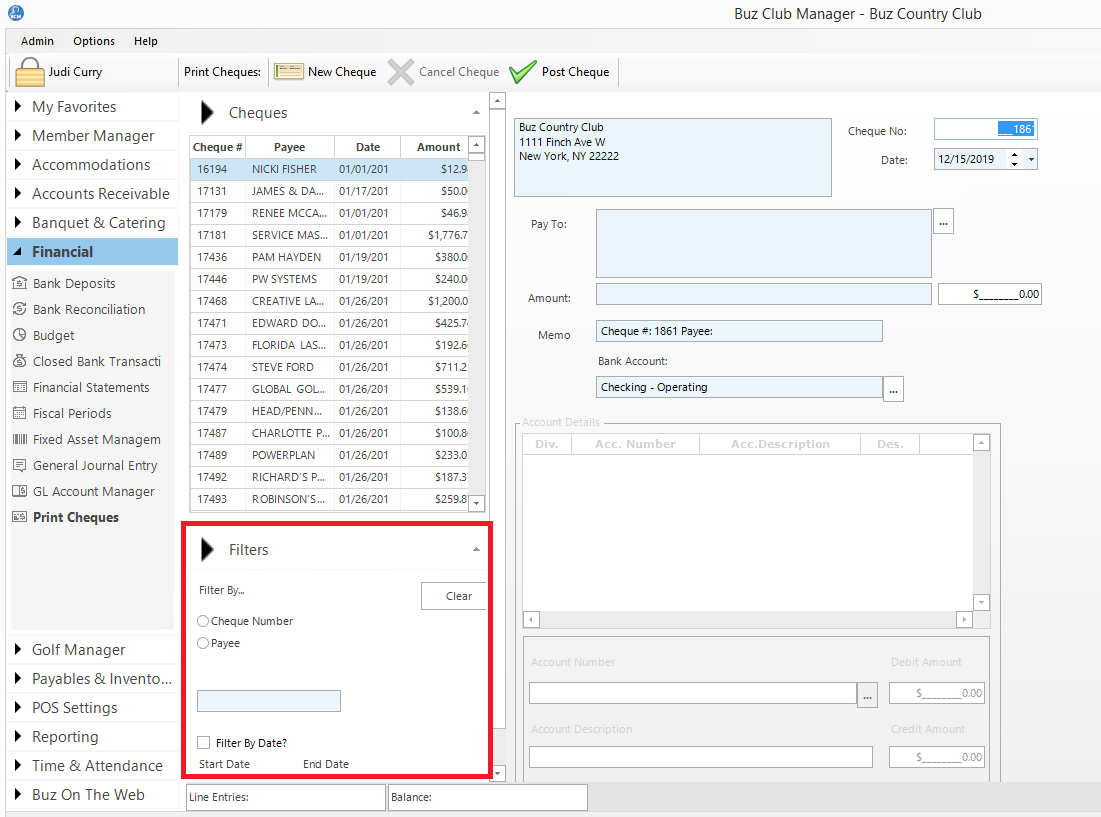Viewport: 1101px width, 817px height.
Task: Open Bank Reconciliation in the sidebar
Action: [88, 310]
